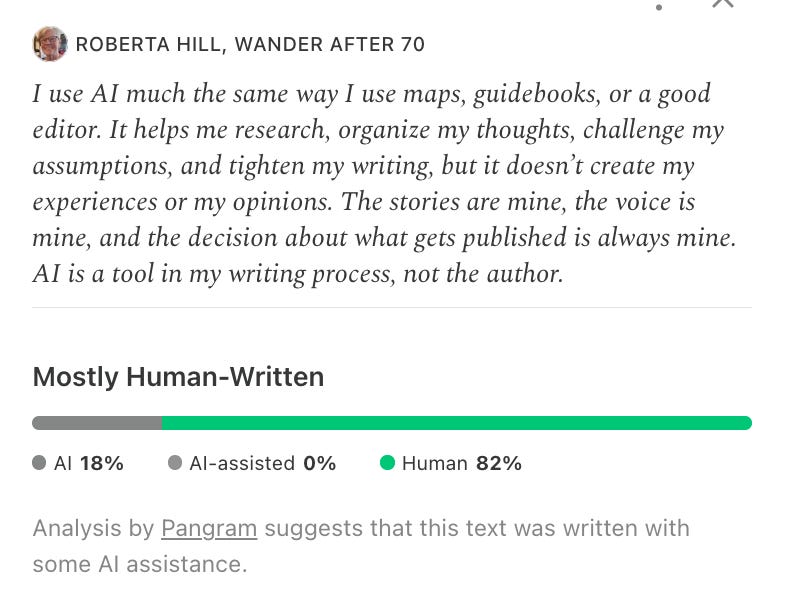Screen dimensions: 788x608
Task: Click the author name Roberta Hill, Wander After 70
Action: pos(250,44)
